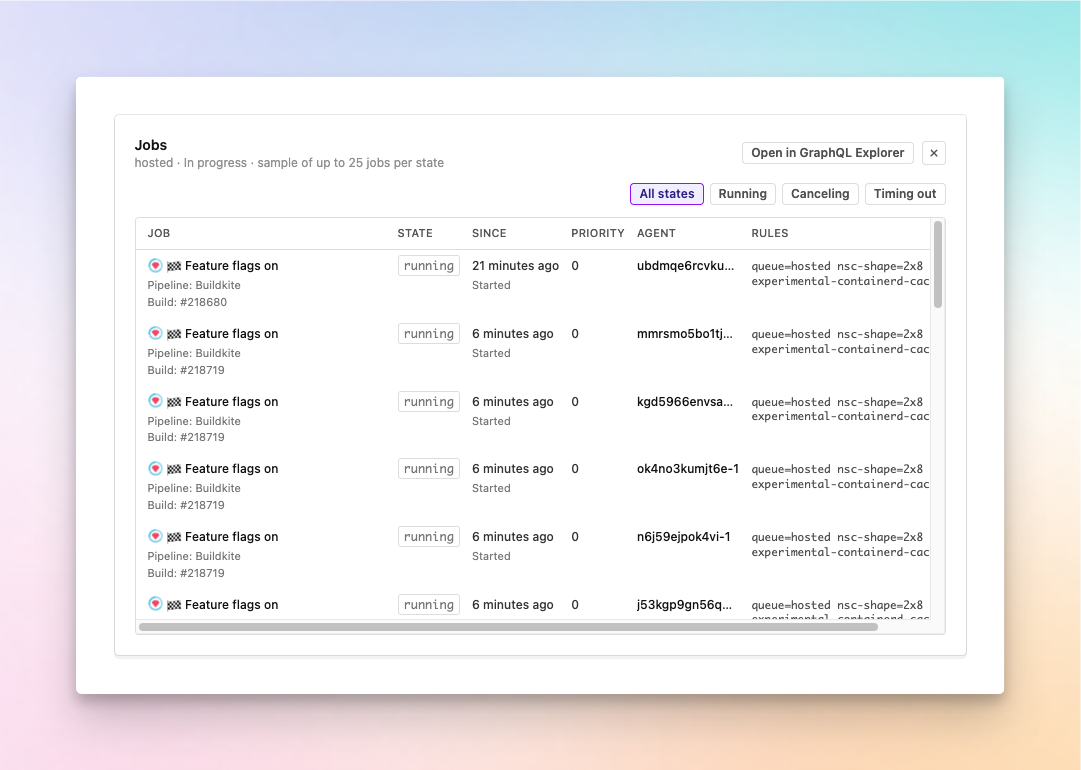The width and height of the screenshot is (1081, 770).
Task: Click agent name ok4no3kumjt6e-1
Action: 687,469
